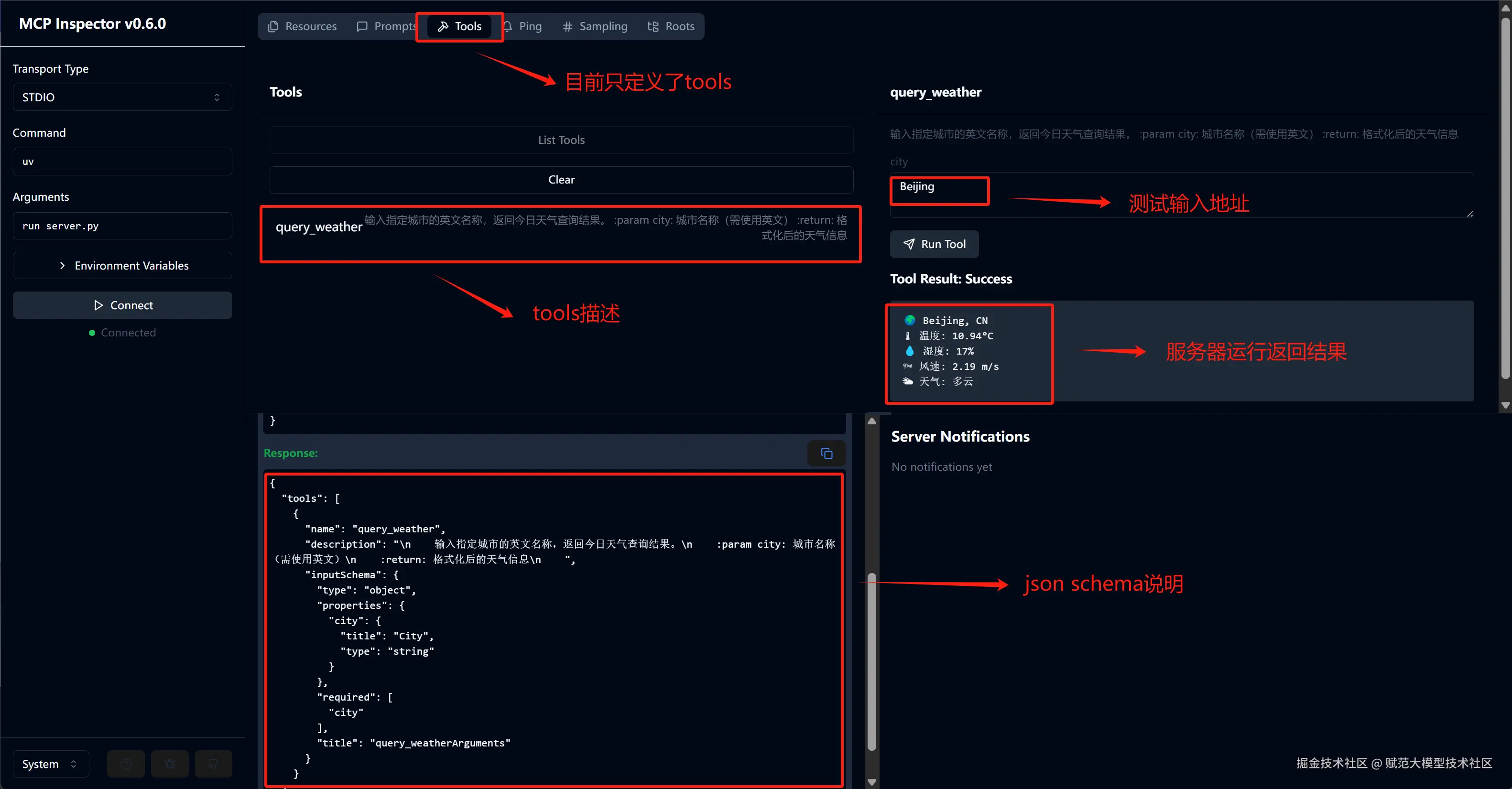Expand the Environment Variables section
The height and width of the screenshot is (789, 1512).
pyautogui.click(x=122, y=266)
